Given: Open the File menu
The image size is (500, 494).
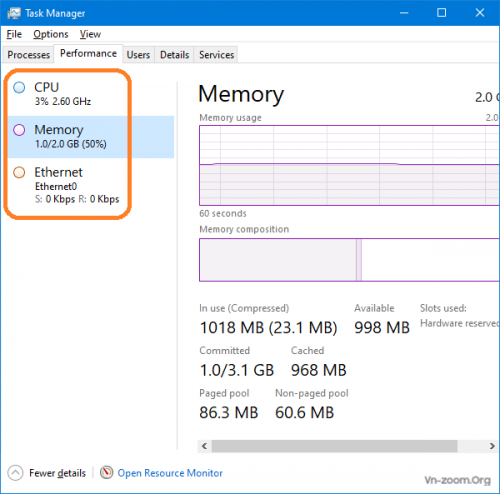Looking at the screenshot, I should [14, 34].
